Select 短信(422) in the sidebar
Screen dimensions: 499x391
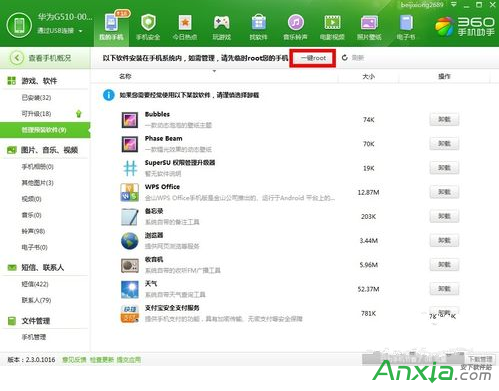[x=35, y=284]
